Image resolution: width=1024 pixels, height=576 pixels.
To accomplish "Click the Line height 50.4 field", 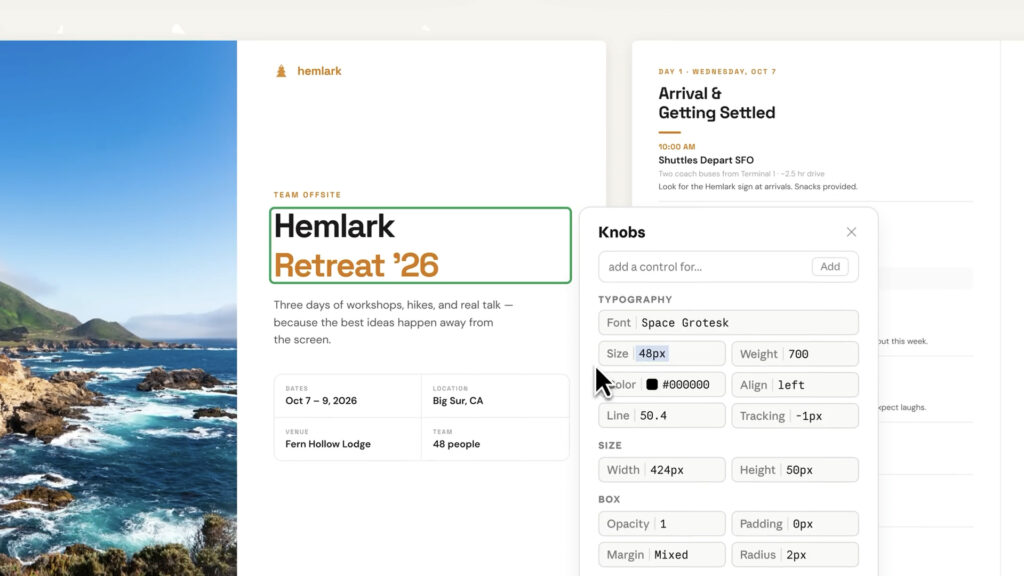I will [x=662, y=416].
